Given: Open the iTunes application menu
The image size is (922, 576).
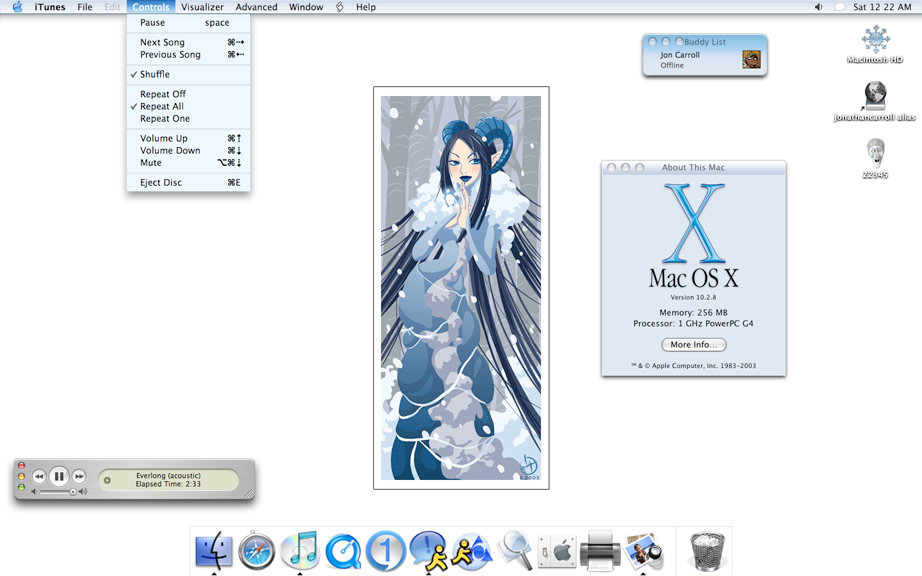Looking at the screenshot, I should point(50,7).
